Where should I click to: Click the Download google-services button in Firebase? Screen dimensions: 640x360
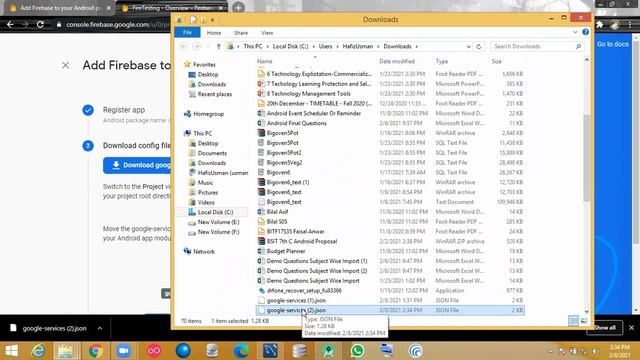tap(138, 165)
